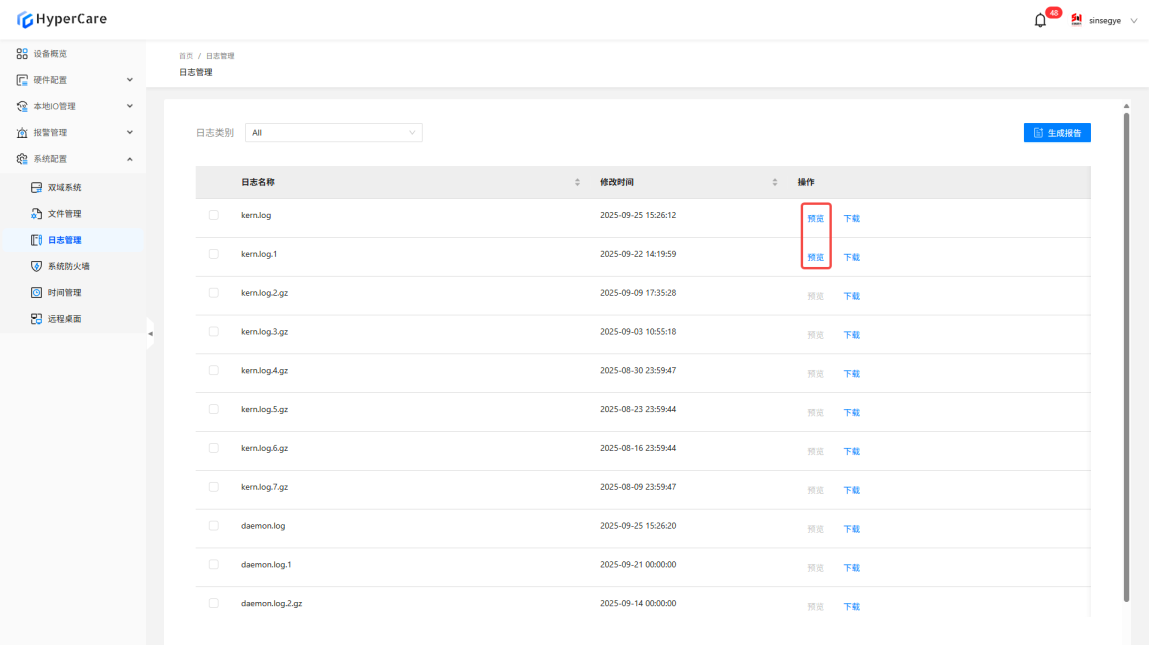Download the kern.log.1 file

(x=851, y=257)
